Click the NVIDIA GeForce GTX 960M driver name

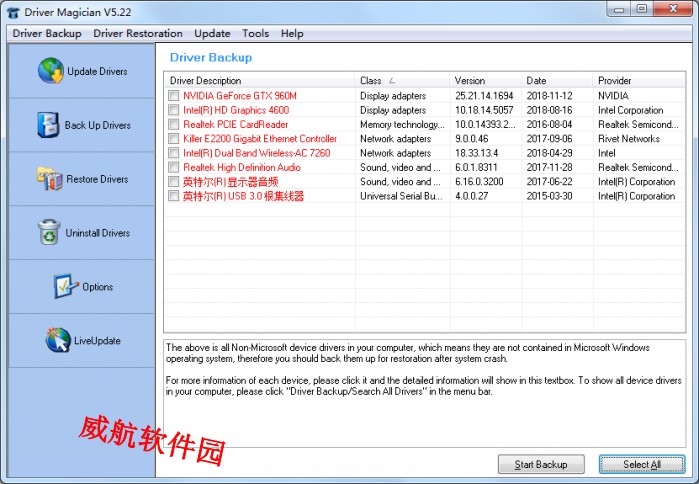coord(240,96)
